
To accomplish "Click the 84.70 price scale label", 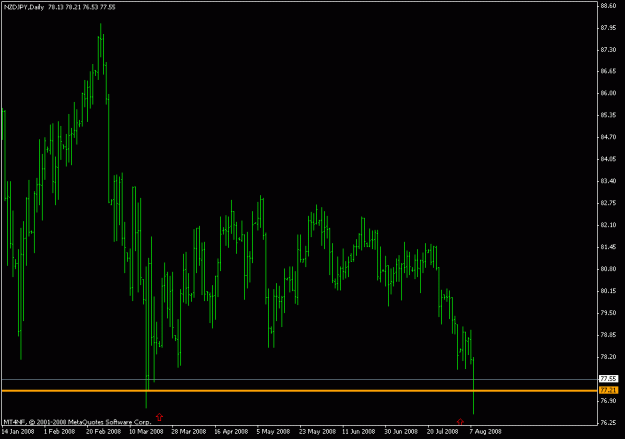I will tap(608, 137).
